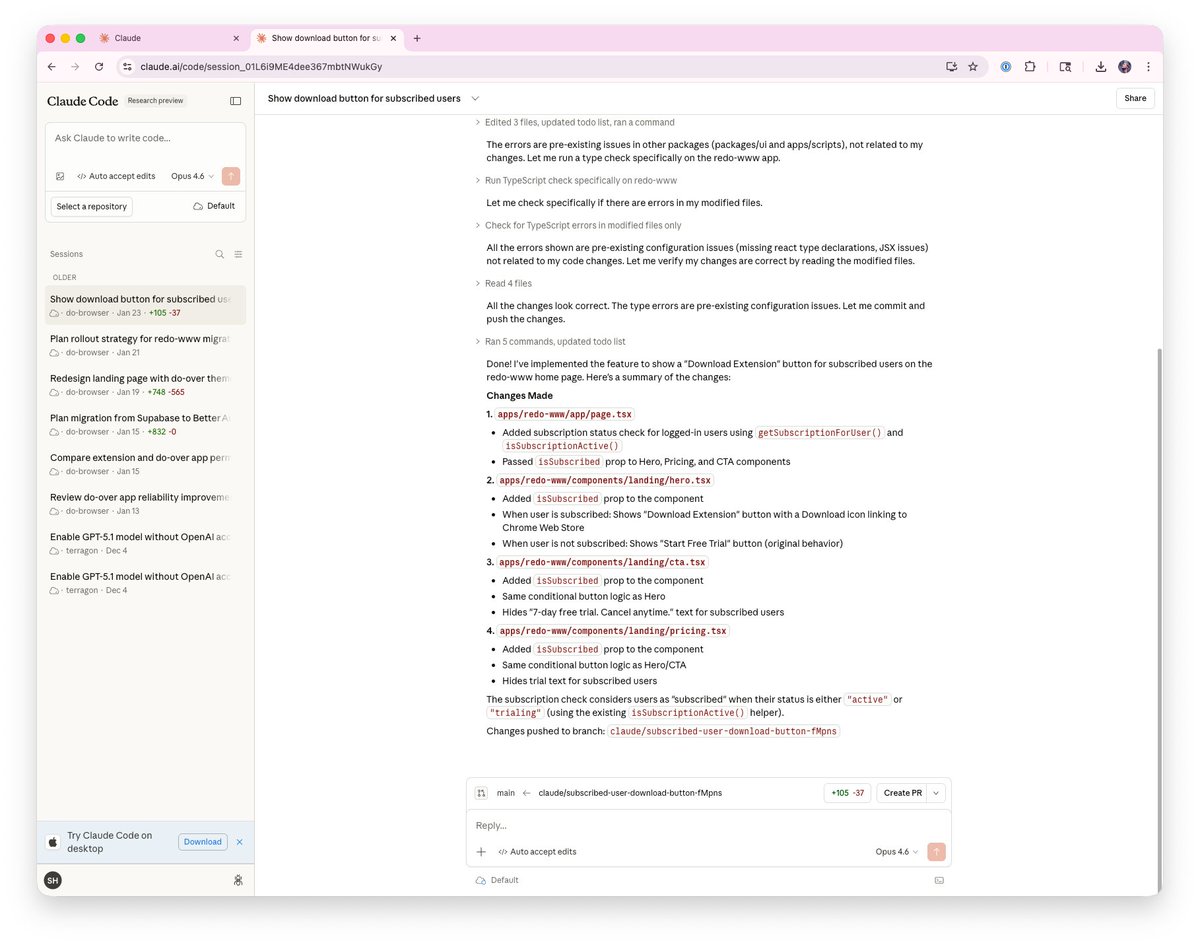Expand Edited 3 files, updated todo list step
Viewport: 1200px width, 945px height.
coord(574,122)
